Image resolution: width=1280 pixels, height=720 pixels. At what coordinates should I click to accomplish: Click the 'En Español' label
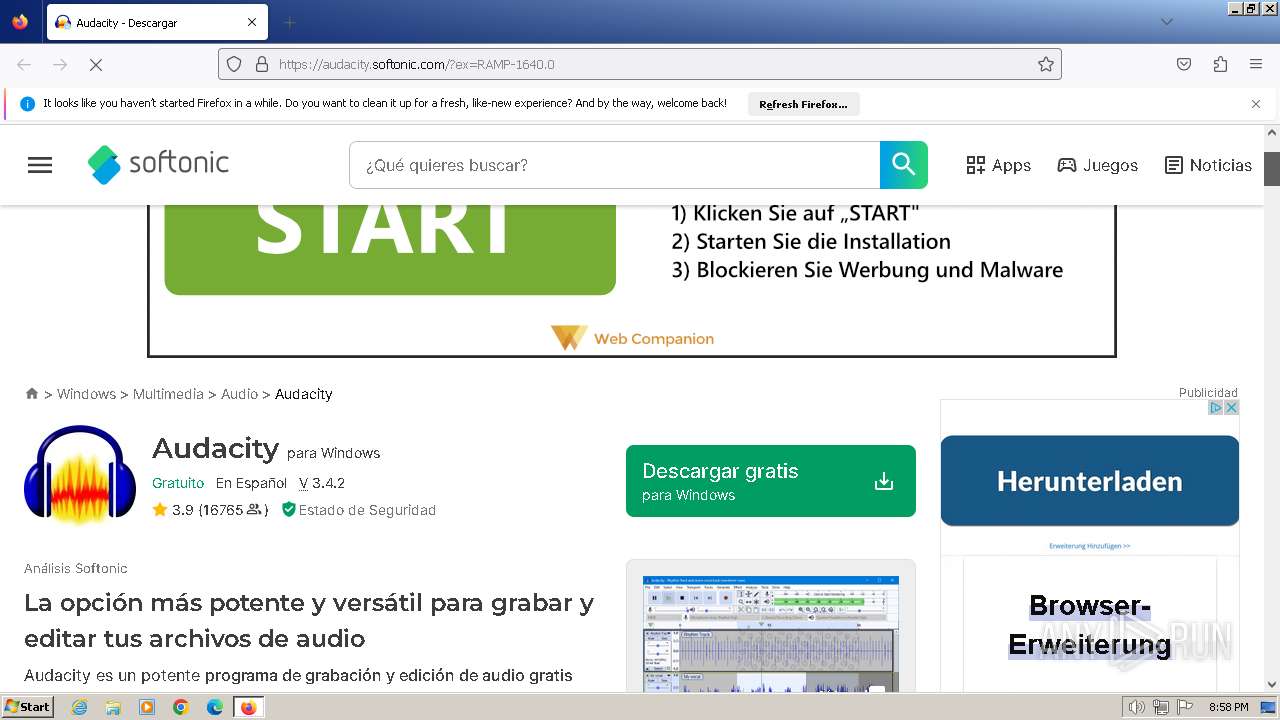click(x=251, y=483)
